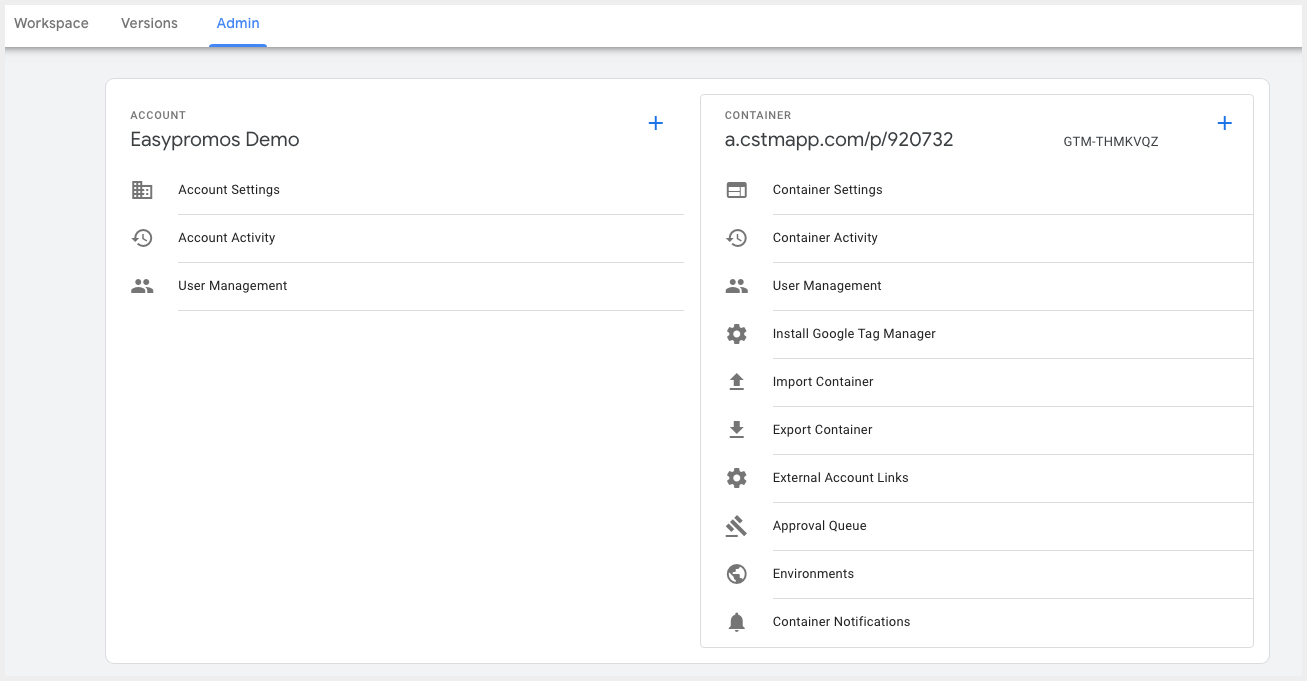
Task: Click the account name Easypromos Demo
Action: pyautogui.click(x=215, y=140)
